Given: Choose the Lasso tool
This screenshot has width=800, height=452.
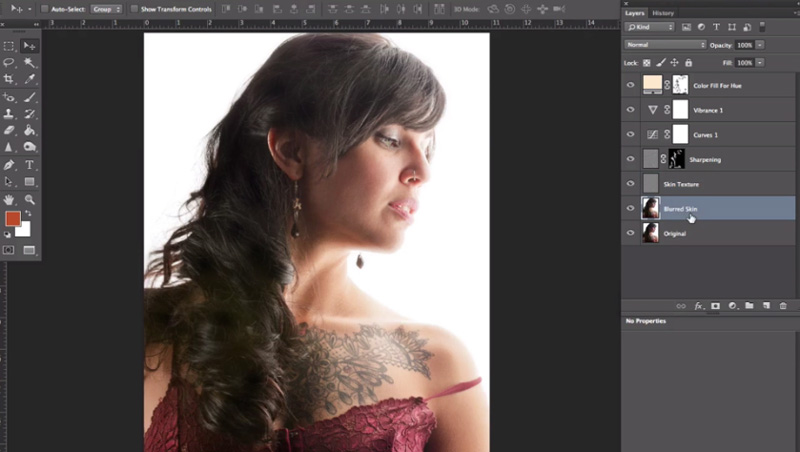Looking at the screenshot, I should tap(9, 62).
